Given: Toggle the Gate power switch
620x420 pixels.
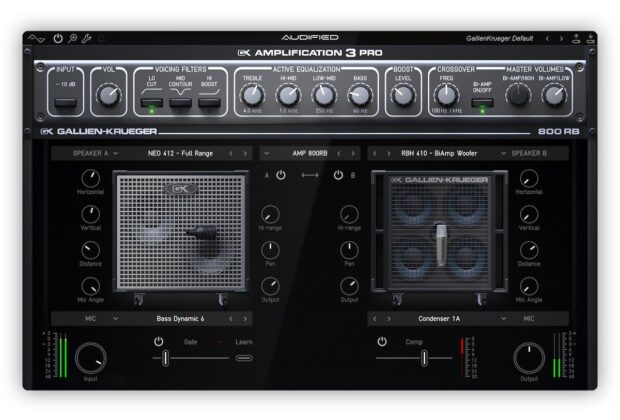Looking at the screenshot, I should (159, 341).
